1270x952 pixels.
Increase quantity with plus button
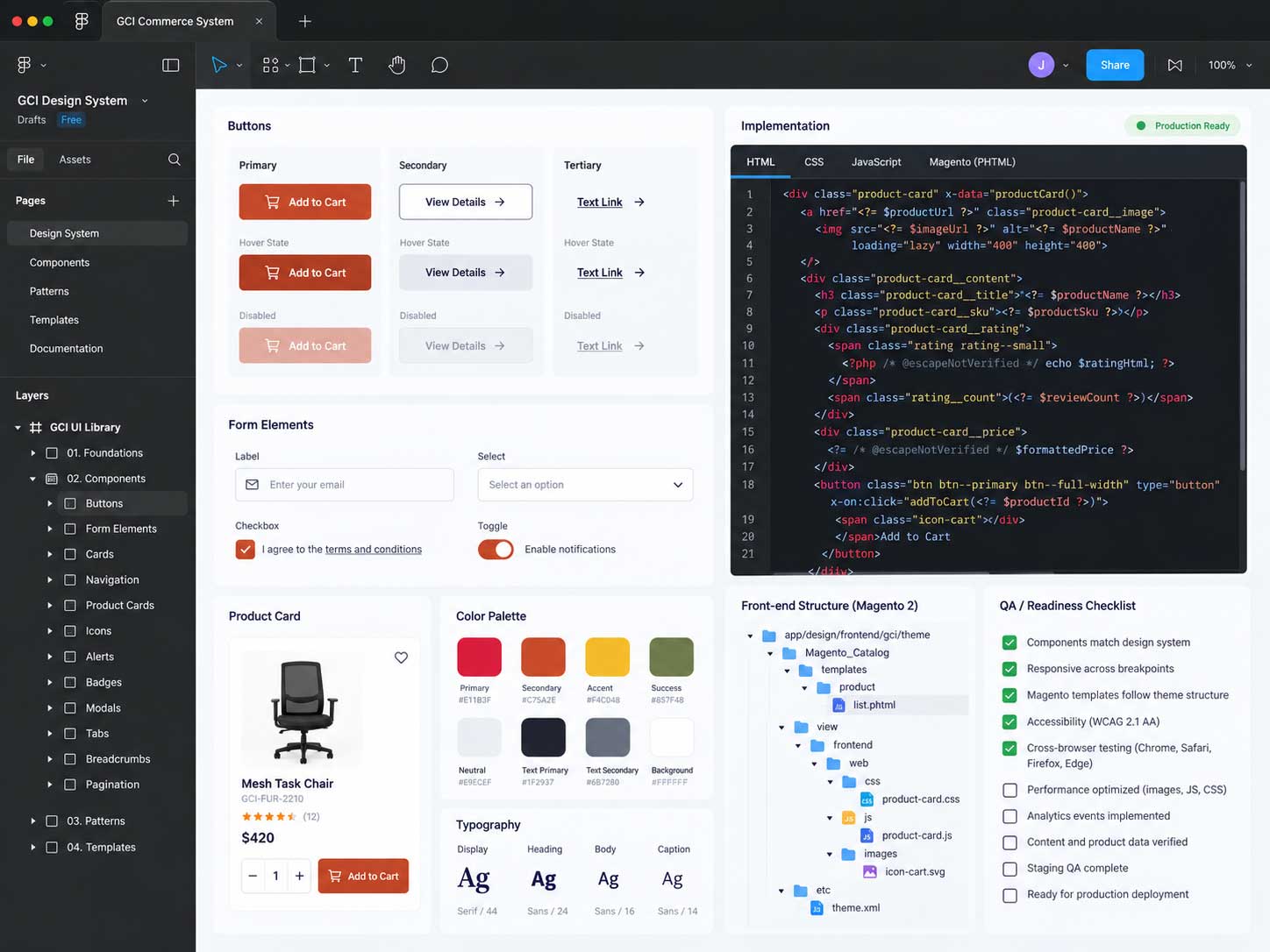coord(299,876)
